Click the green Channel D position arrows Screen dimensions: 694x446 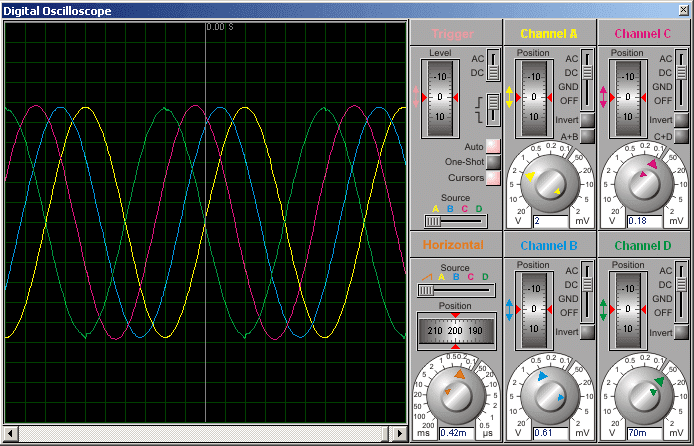pos(603,310)
